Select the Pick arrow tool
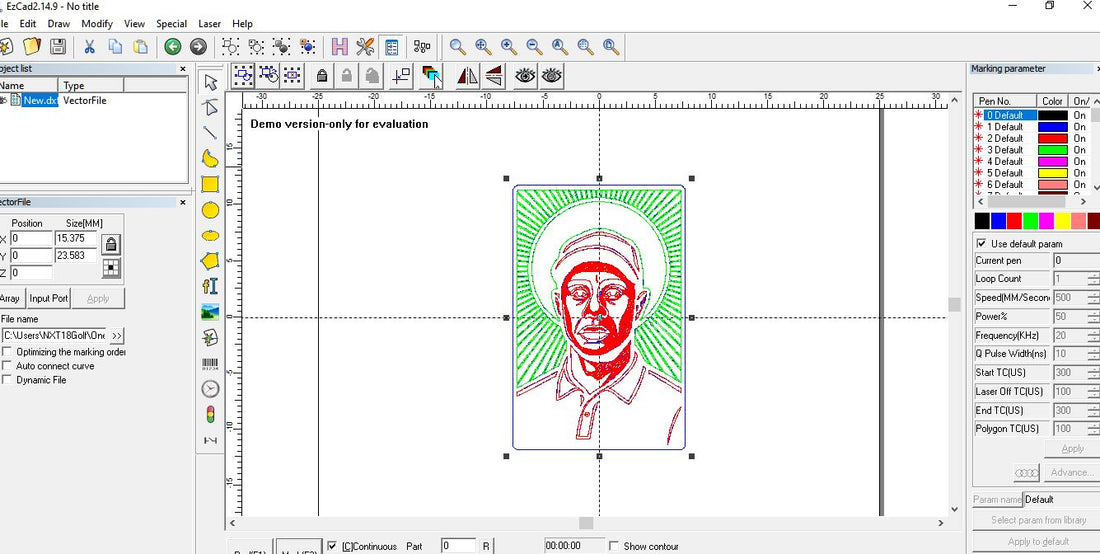 (x=210, y=82)
